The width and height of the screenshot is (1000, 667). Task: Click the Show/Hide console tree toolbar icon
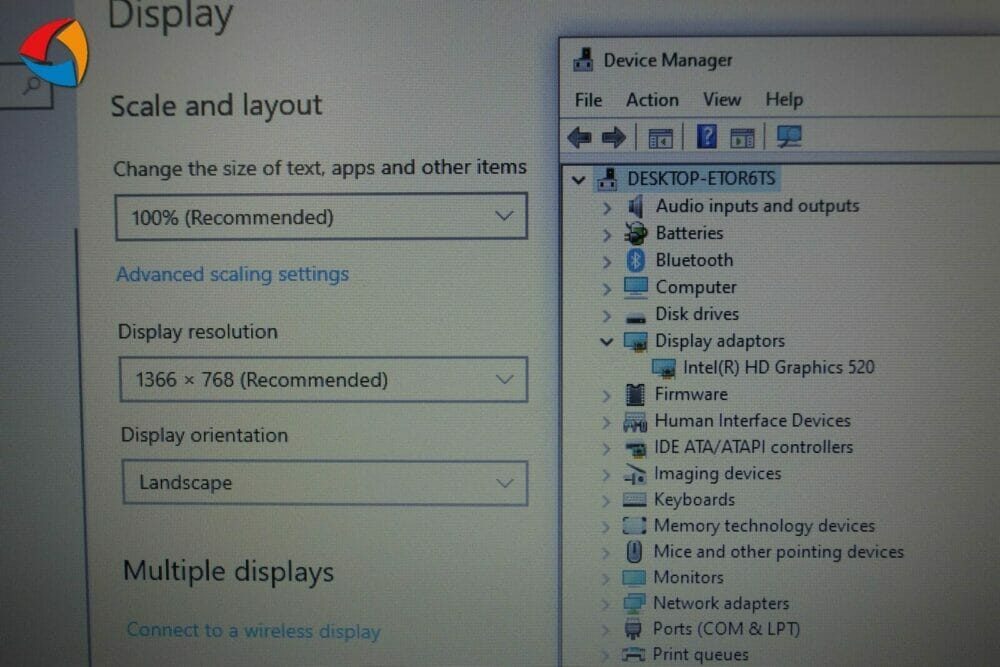coord(660,138)
